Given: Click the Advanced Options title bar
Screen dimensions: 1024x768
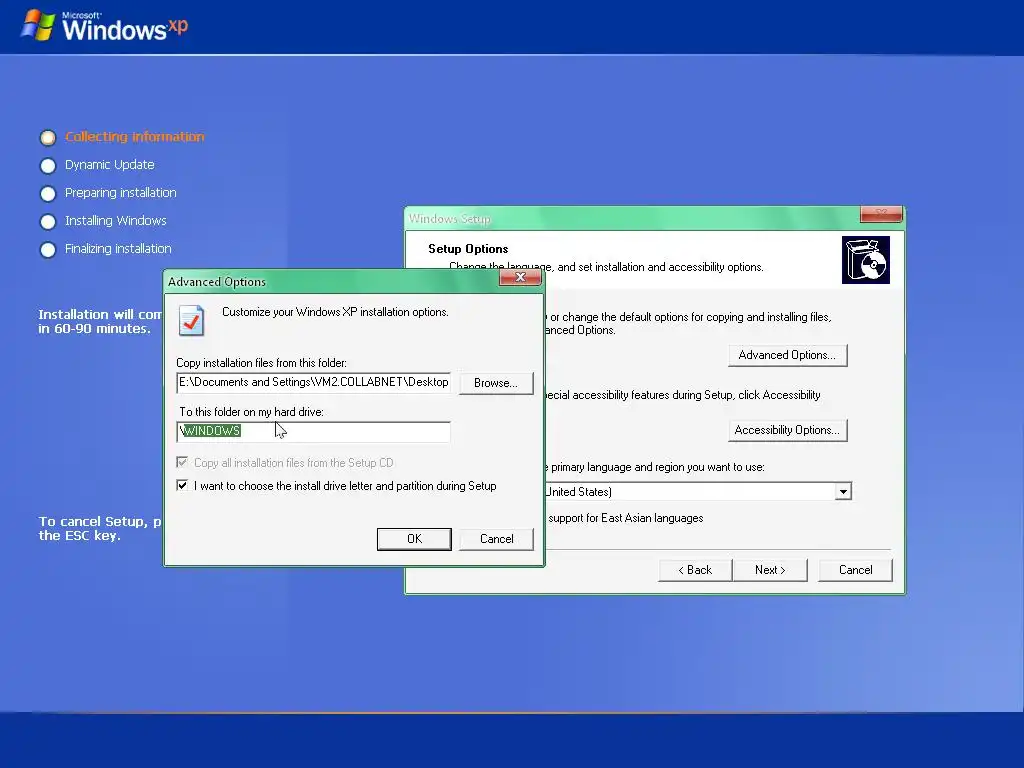Looking at the screenshot, I should [x=330, y=281].
